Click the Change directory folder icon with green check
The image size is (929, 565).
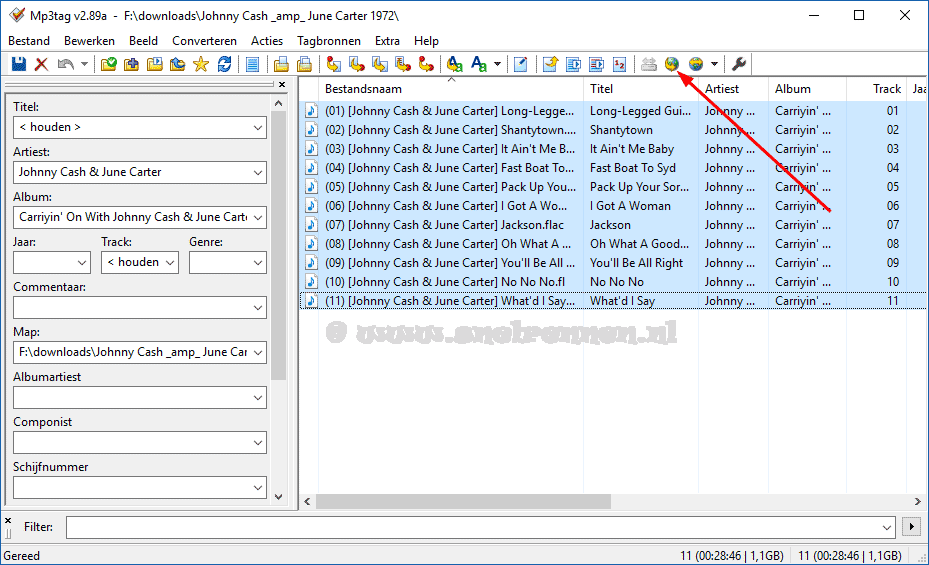pos(108,64)
